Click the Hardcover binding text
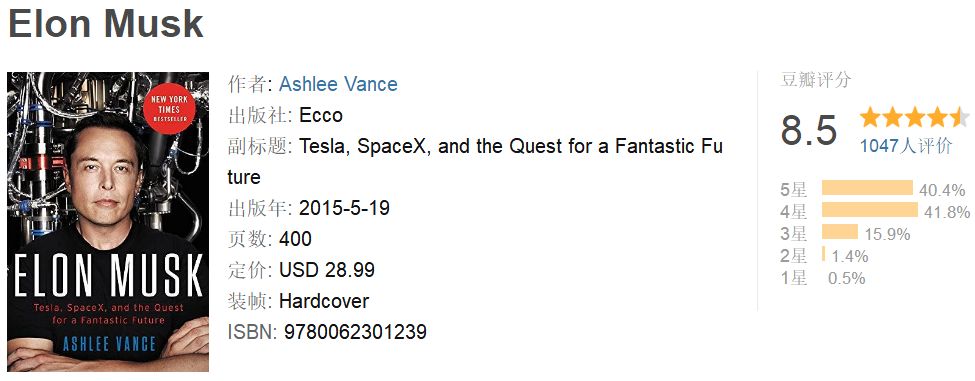This screenshot has width=975, height=381. coord(324,301)
